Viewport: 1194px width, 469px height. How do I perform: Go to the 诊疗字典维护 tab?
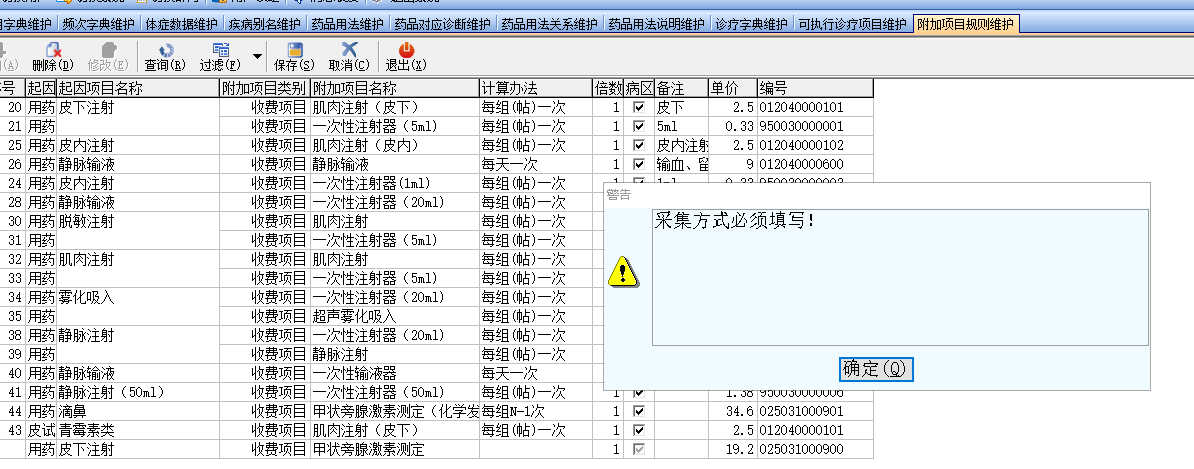(x=751, y=24)
